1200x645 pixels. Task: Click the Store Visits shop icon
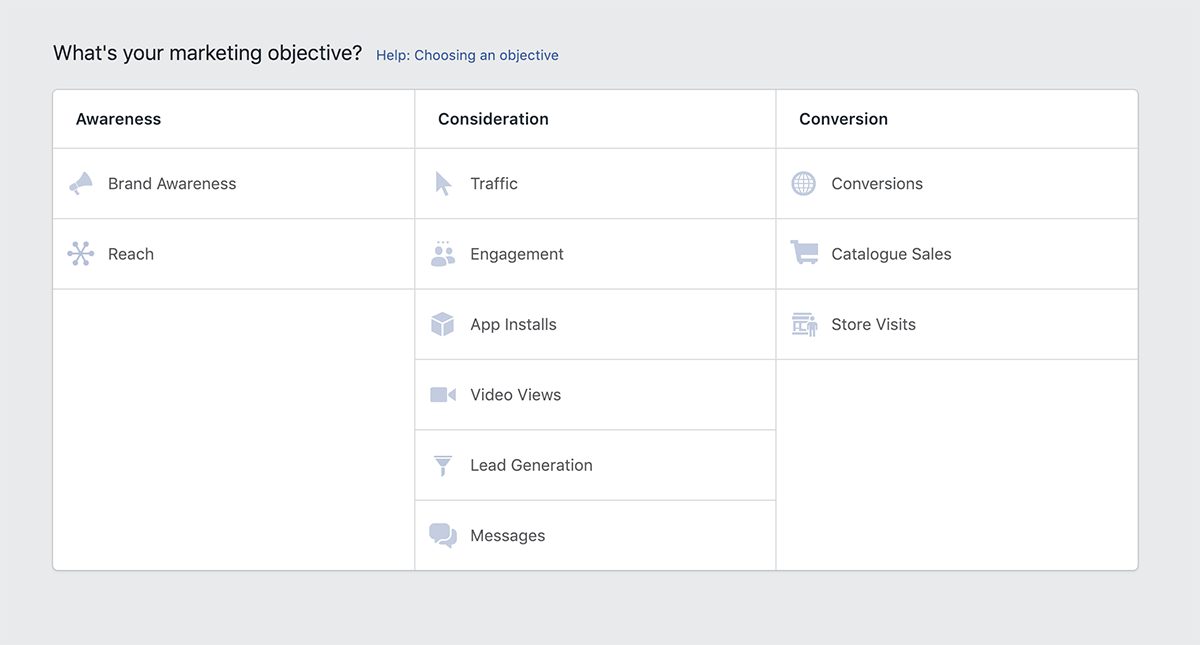(x=804, y=324)
